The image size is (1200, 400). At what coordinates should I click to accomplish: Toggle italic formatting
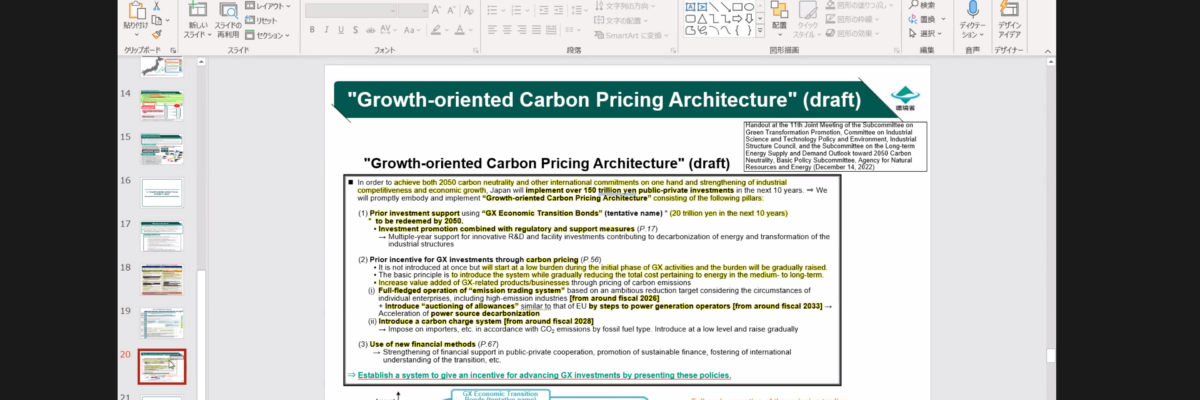326,30
